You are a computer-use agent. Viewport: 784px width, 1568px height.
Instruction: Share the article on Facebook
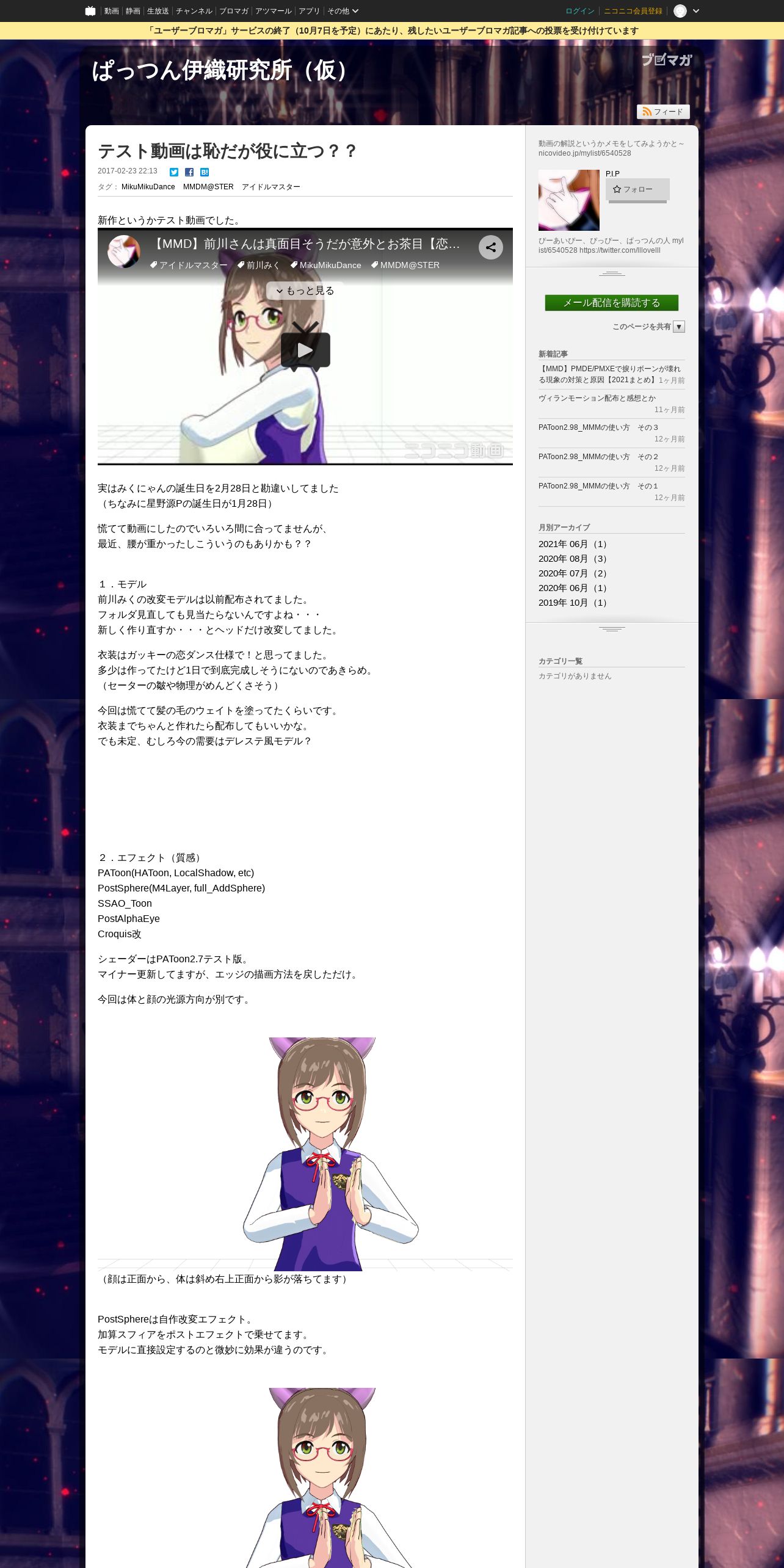pyautogui.click(x=189, y=172)
